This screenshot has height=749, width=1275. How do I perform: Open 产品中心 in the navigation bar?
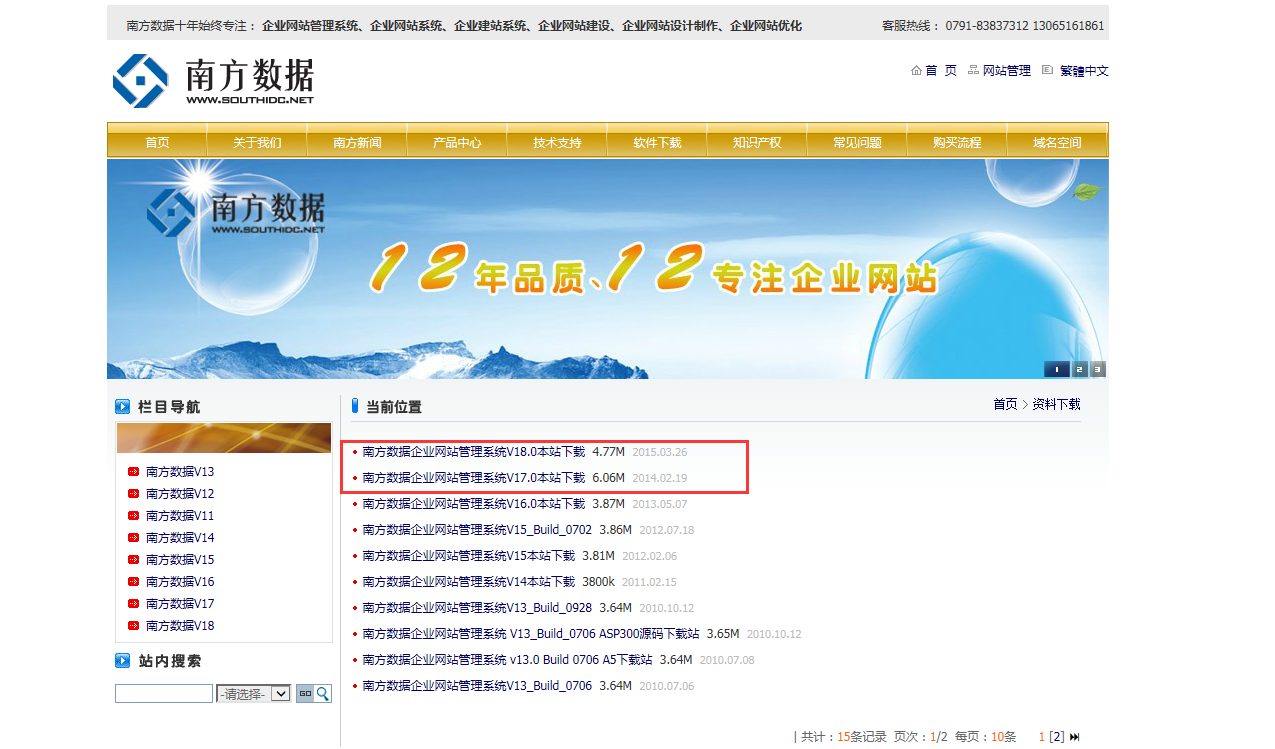[457, 143]
